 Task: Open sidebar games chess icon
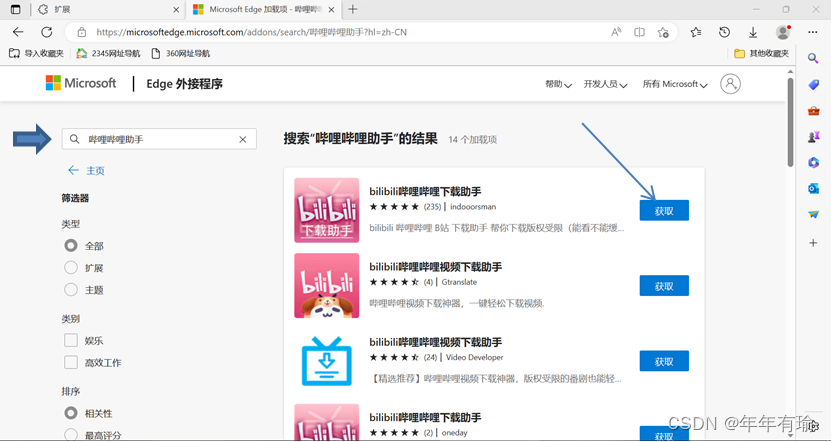pos(813,137)
